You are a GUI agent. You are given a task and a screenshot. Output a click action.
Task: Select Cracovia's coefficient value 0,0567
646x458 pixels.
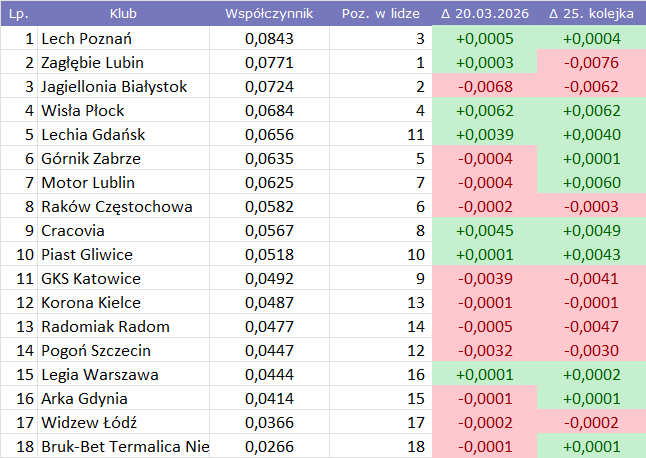pos(269,231)
